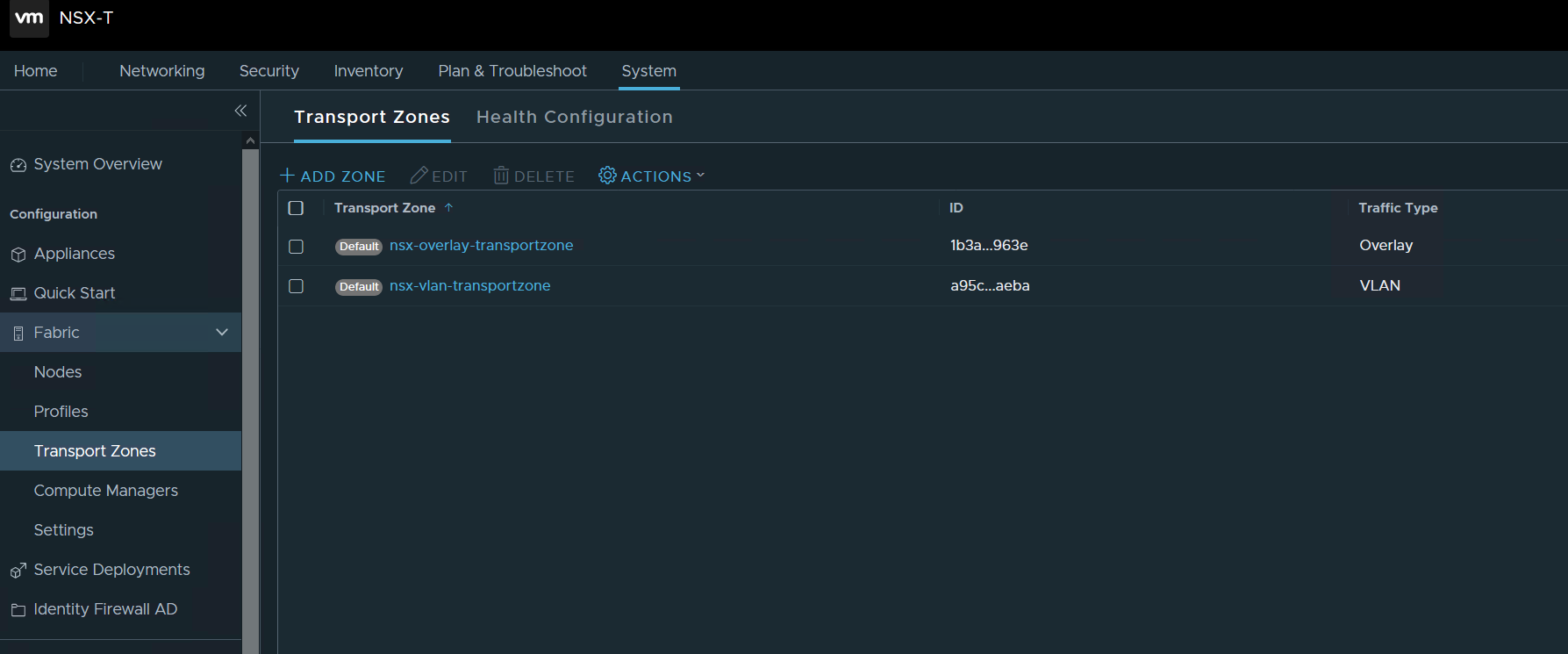Click the sidebar vertical scrollbar thumb

(x=251, y=401)
